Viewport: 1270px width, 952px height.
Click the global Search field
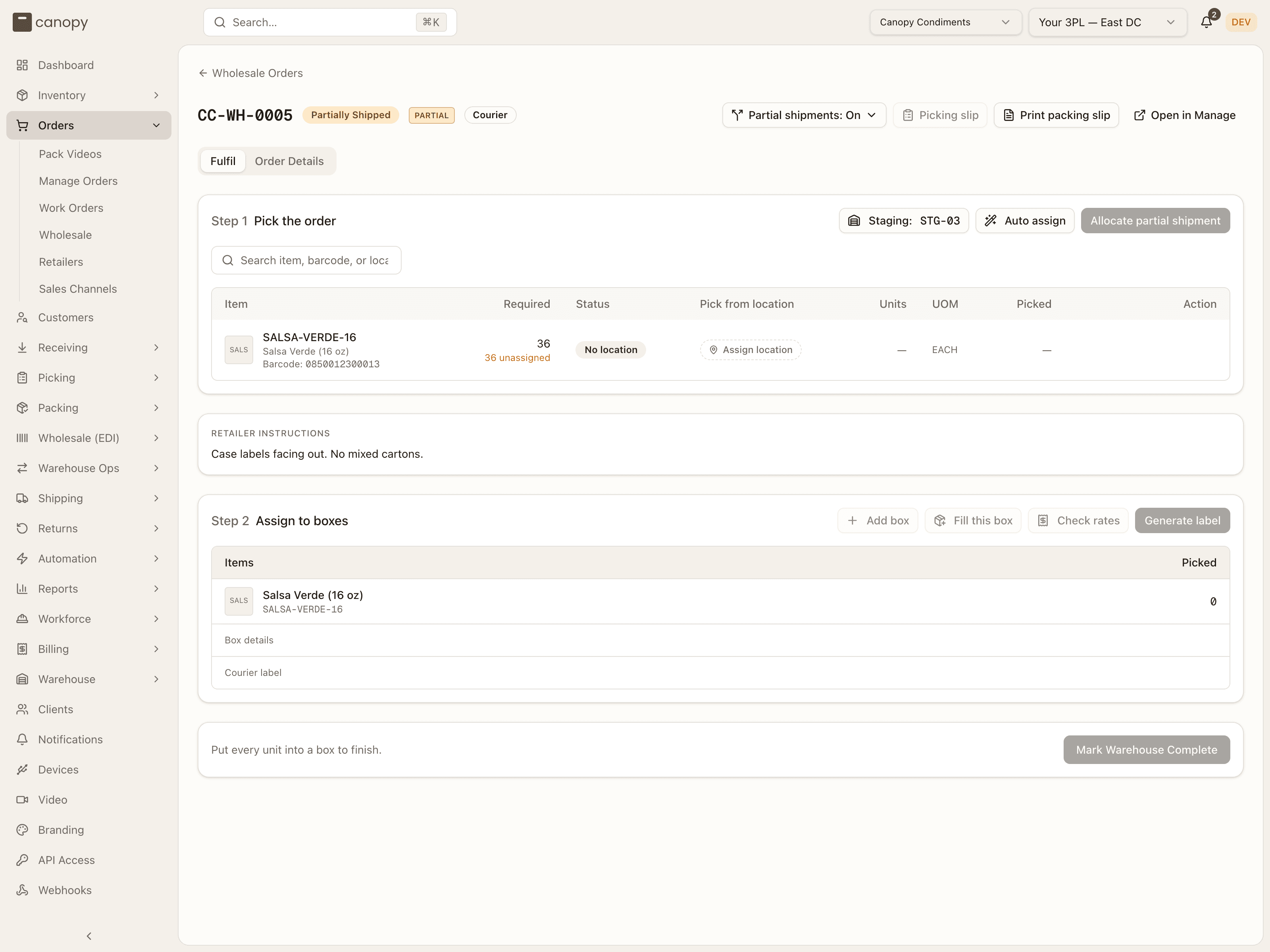[330, 22]
